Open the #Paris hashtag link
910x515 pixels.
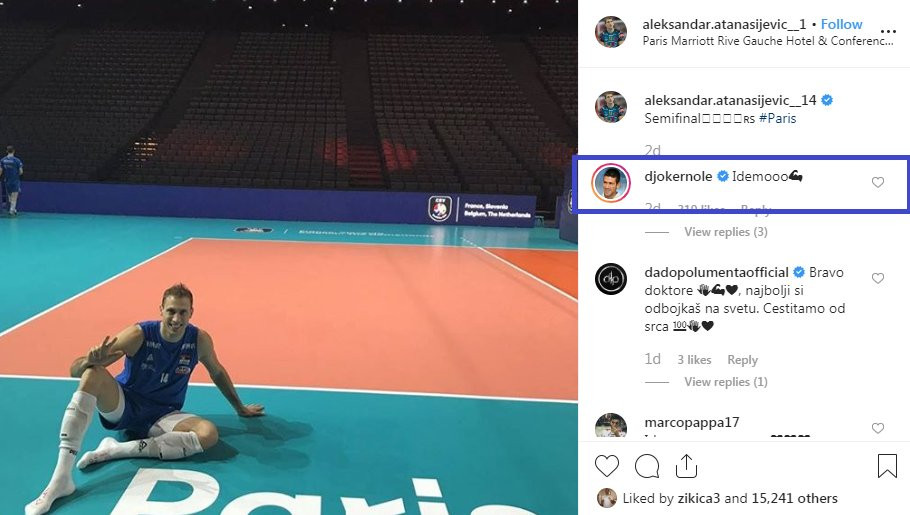click(x=777, y=118)
